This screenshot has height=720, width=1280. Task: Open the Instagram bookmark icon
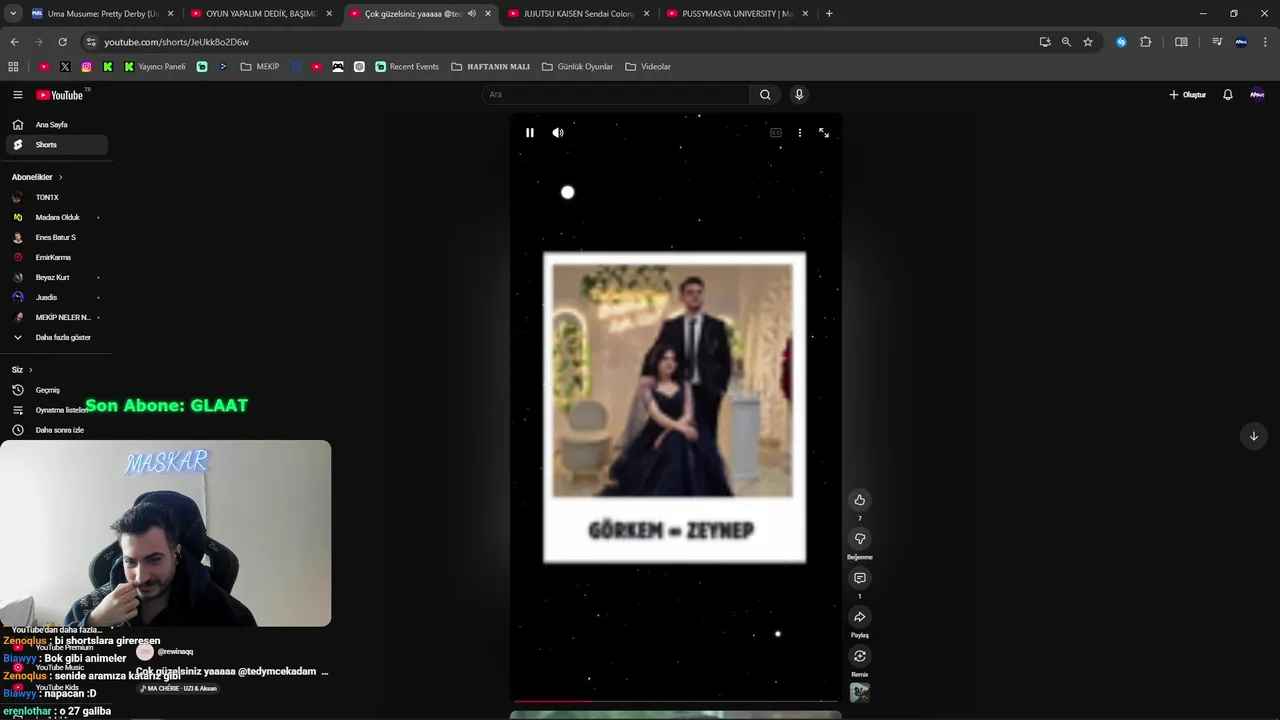tap(87, 67)
